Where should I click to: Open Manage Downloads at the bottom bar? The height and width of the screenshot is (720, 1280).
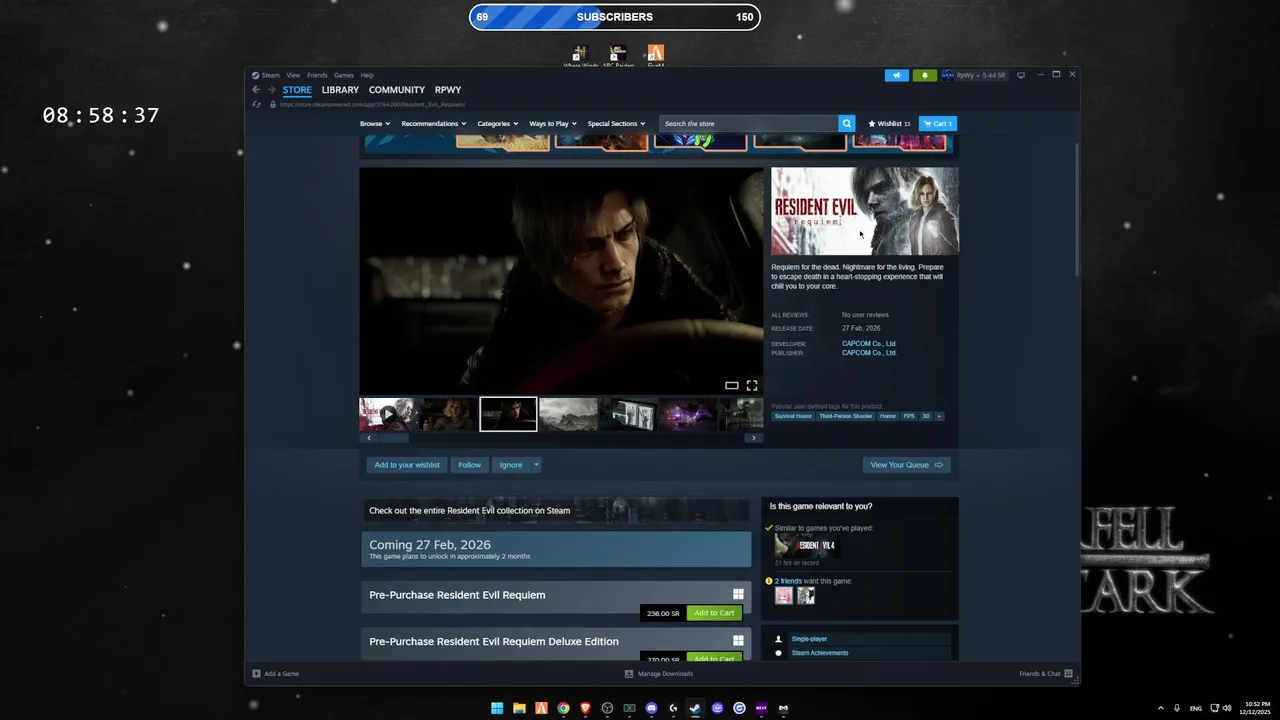pyautogui.click(x=659, y=674)
